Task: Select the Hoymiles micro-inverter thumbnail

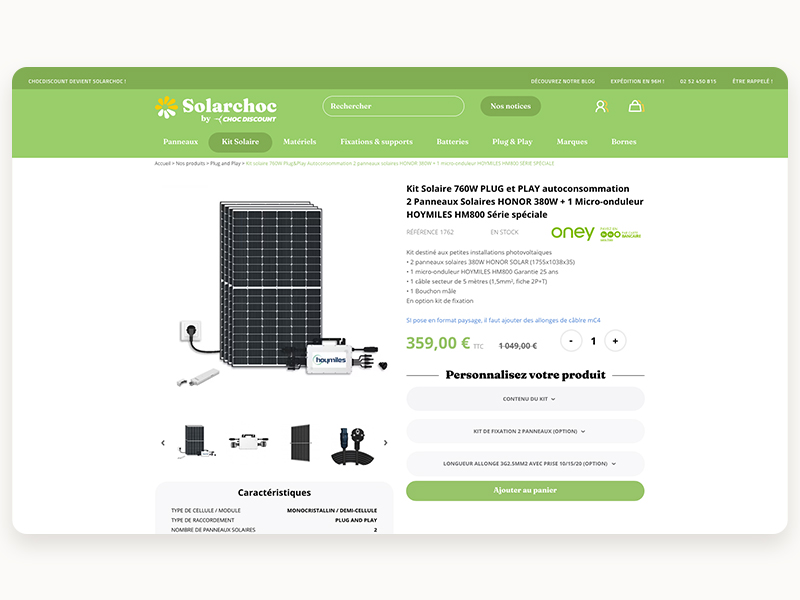Action: click(x=248, y=442)
